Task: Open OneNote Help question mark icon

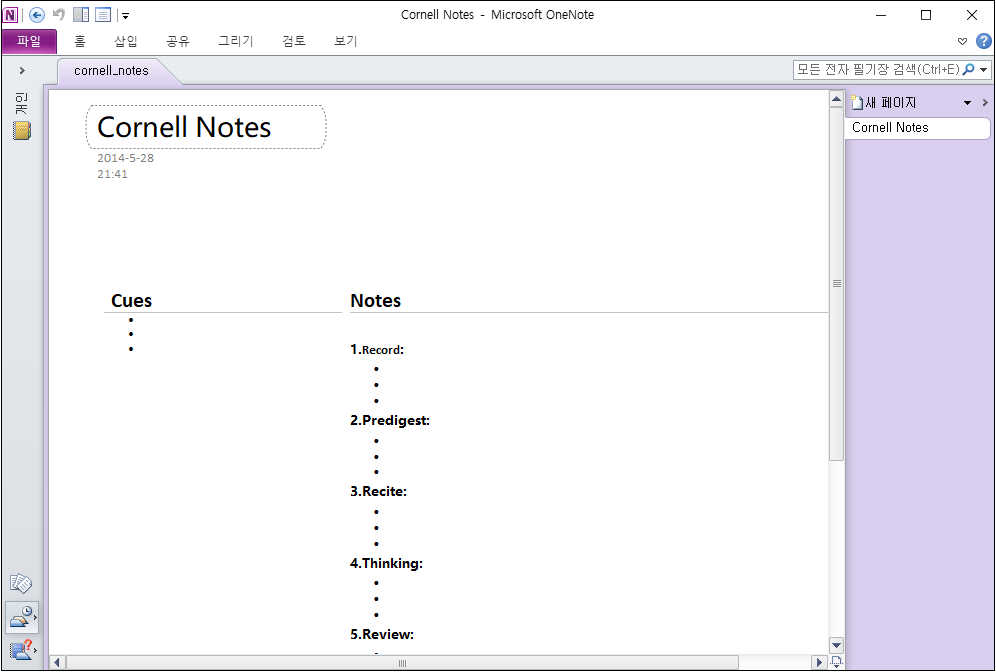Action: click(983, 41)
